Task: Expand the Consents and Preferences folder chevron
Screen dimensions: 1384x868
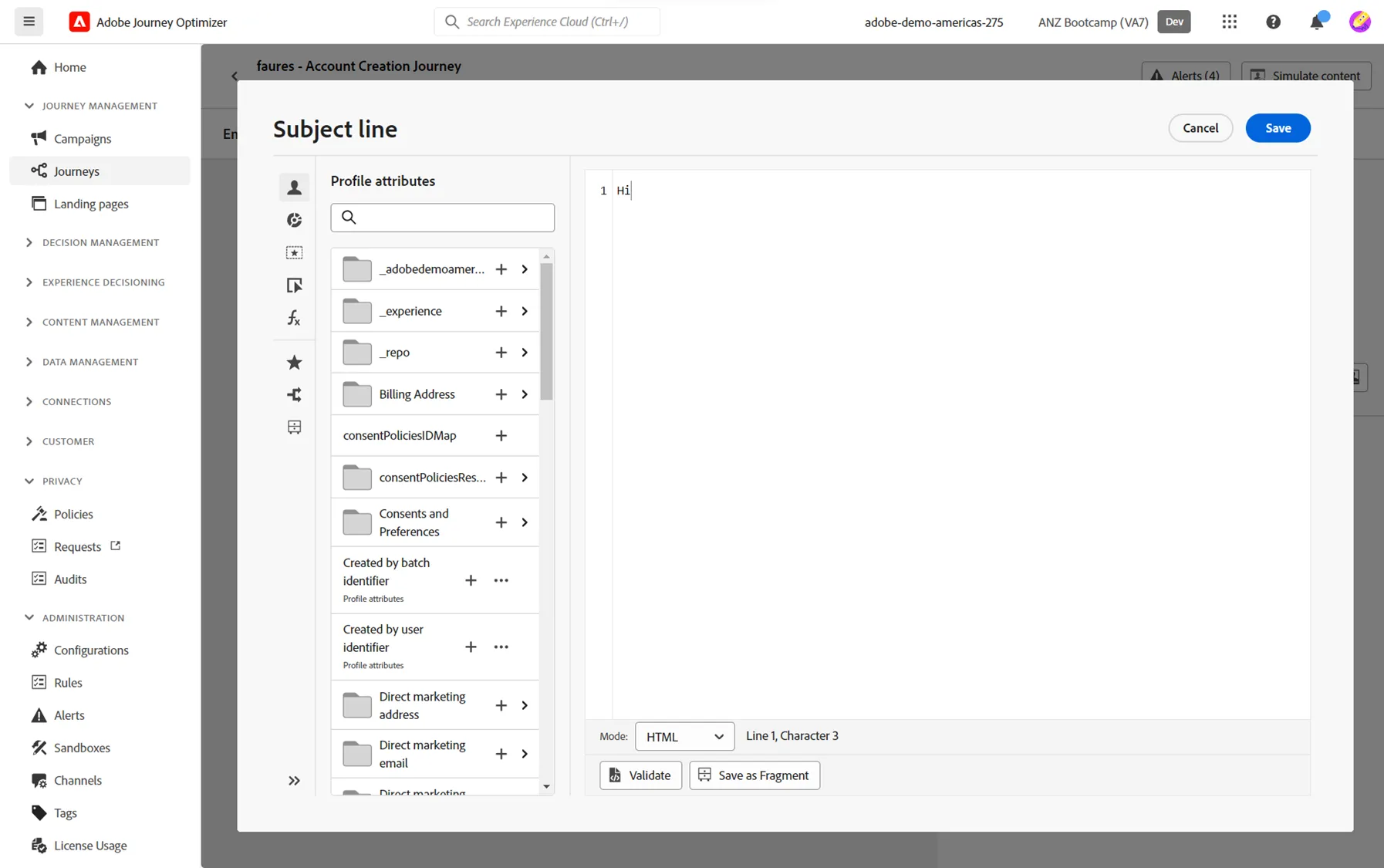Action: point(525,522)
